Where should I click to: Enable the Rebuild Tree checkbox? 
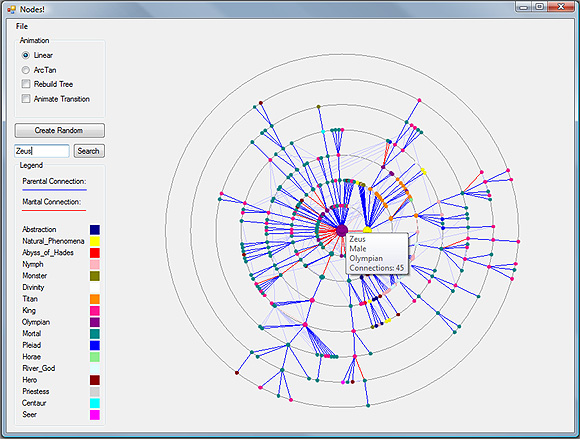pyautogui.click(x=26, y=84)
